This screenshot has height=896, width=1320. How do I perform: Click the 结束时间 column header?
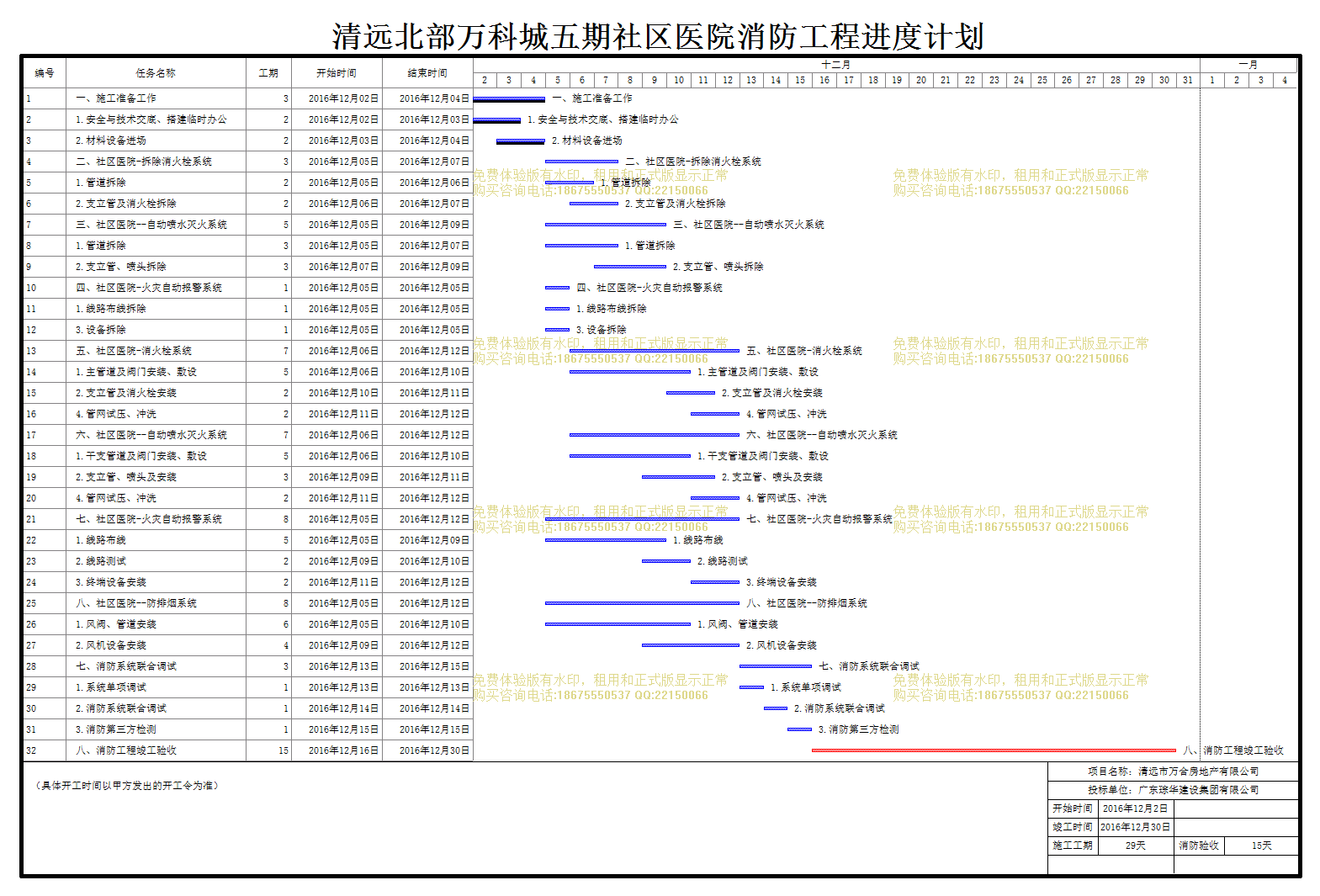[427, 73]
